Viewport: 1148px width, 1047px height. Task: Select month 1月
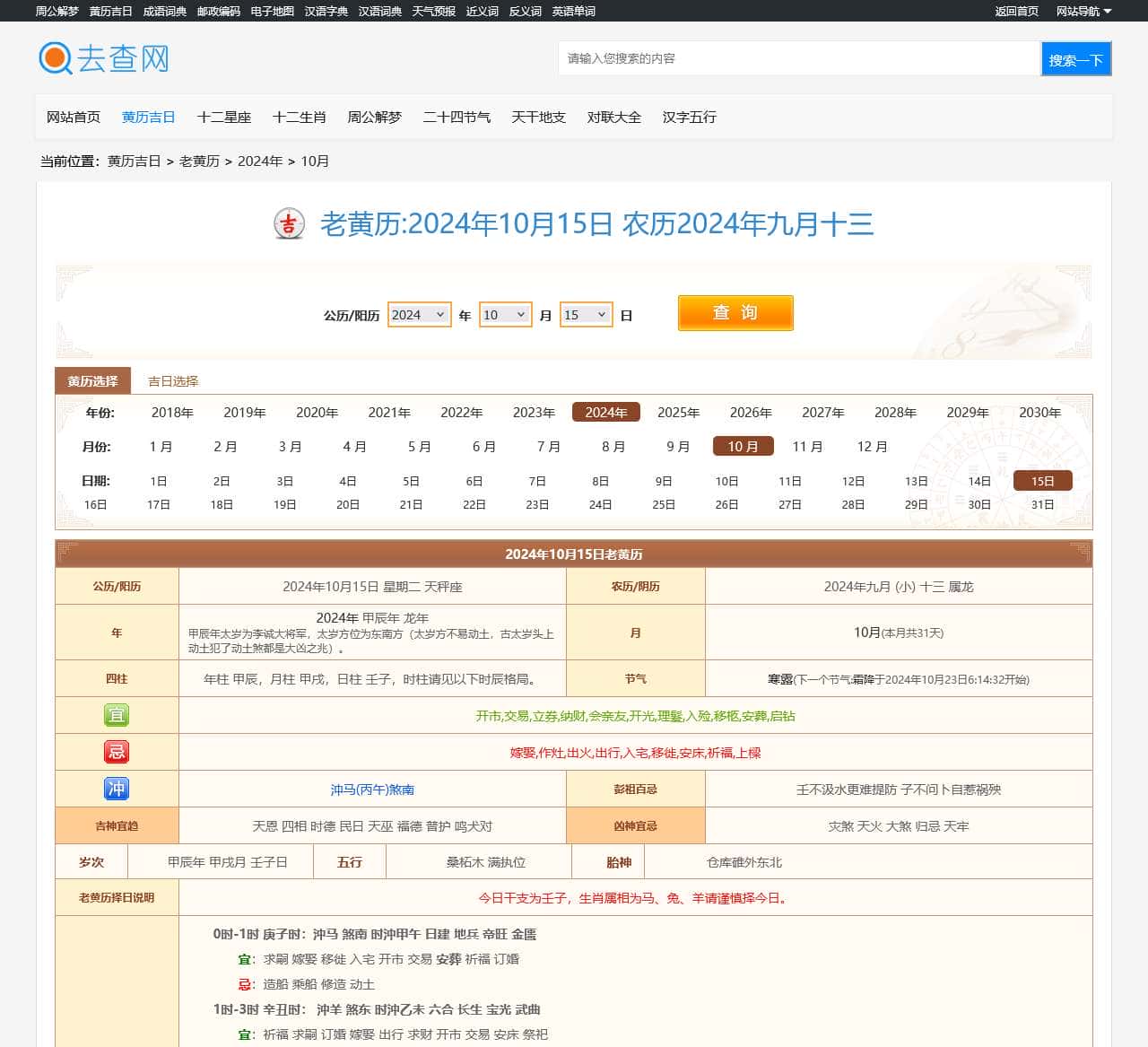(161, 447)
